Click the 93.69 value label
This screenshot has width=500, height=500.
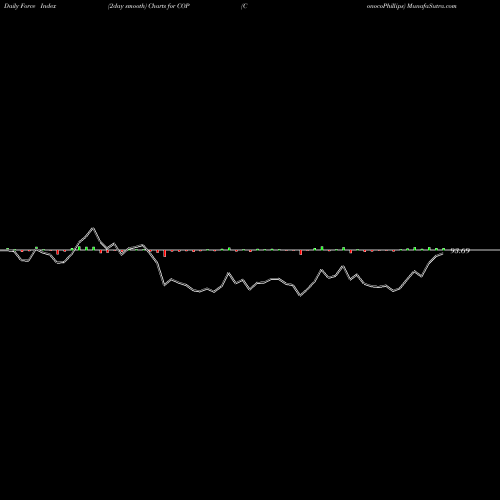[460, 251]
